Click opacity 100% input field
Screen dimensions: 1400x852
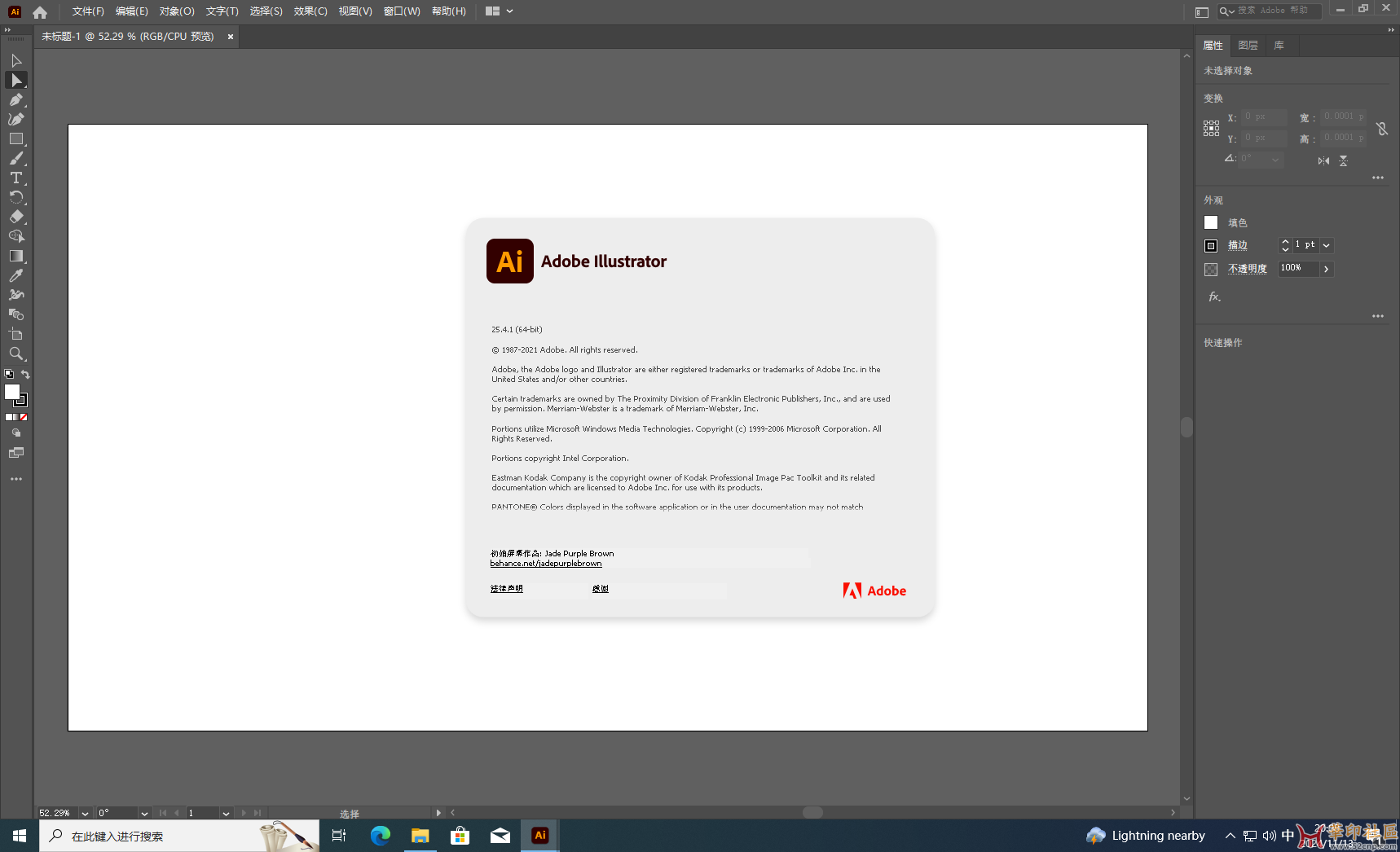click(1298, 268)
